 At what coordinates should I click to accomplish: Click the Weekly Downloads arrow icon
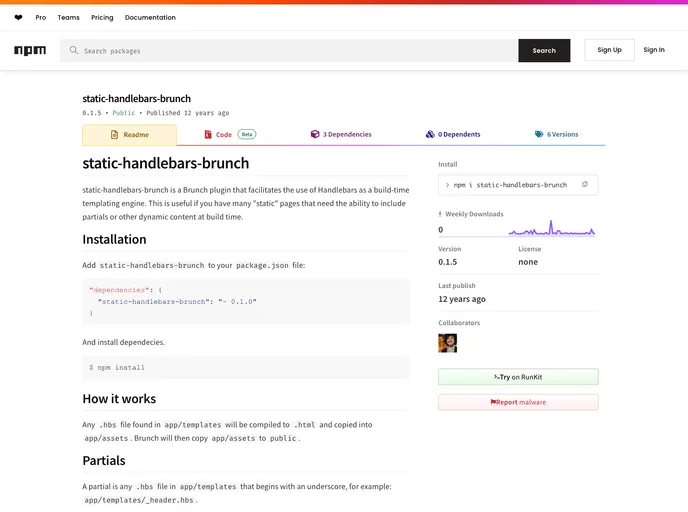[440, 214]
